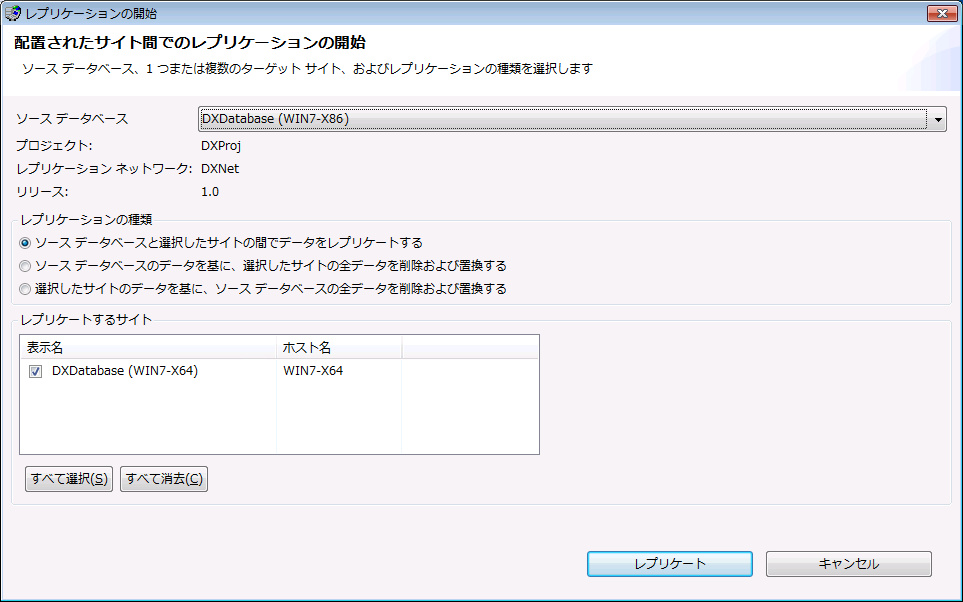
Task: Choose 選択したサイトの全データを削除および置換する radio option
Action: (25, 266)
